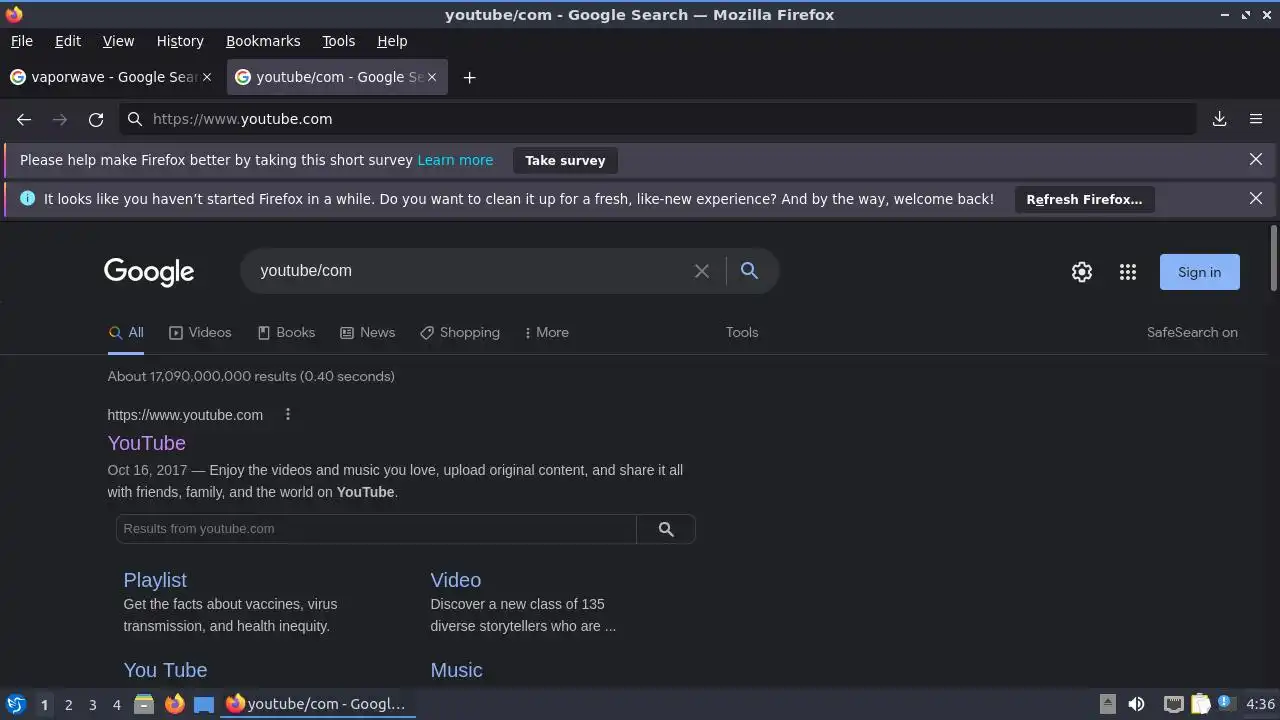This screenshot has height=720, width=1280.
Task: Select the youtube/com Firefox window in taskbar
Action: (x=318, y=704)
